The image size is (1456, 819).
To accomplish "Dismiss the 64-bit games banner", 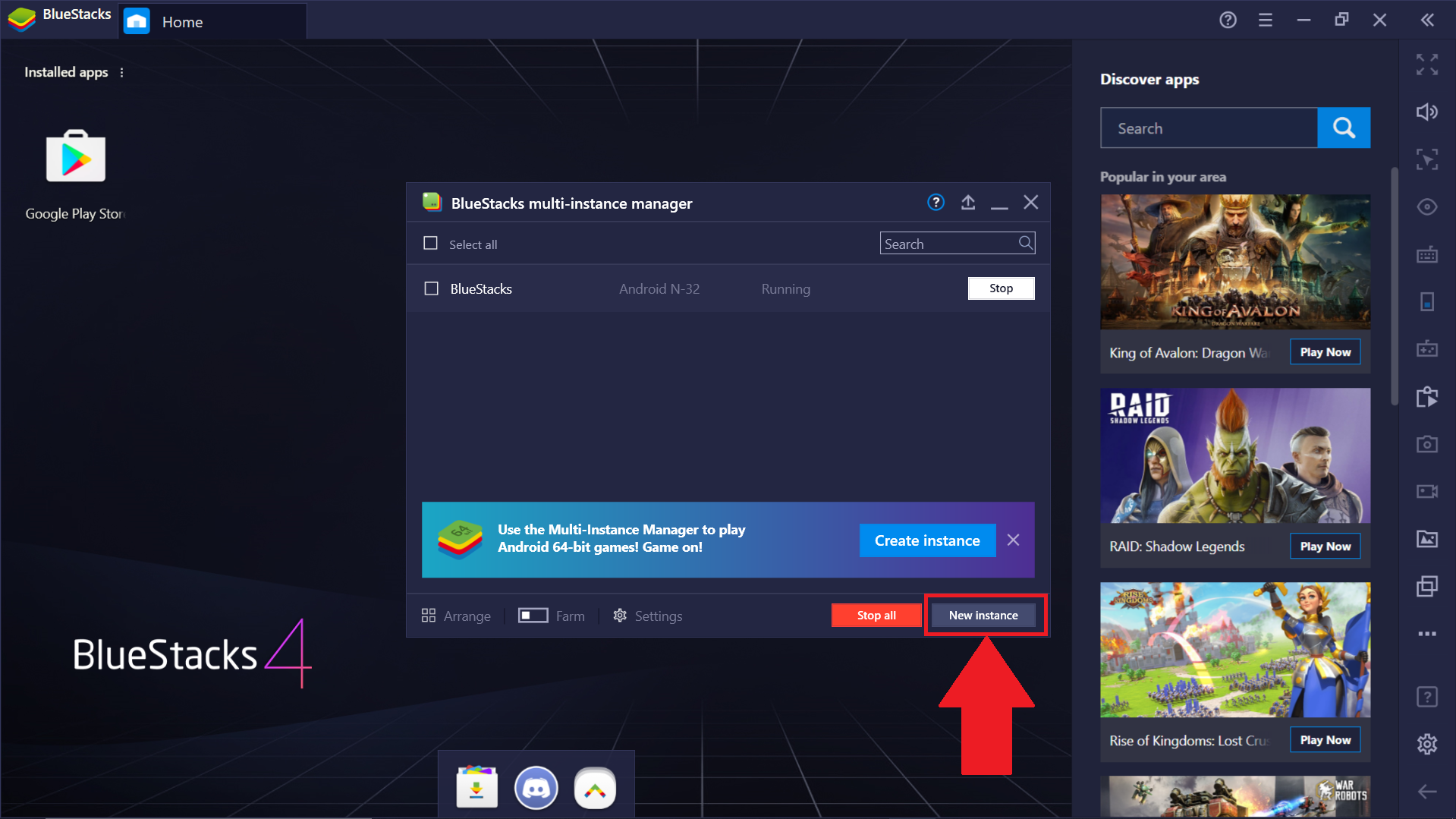I will point(1013,540).
